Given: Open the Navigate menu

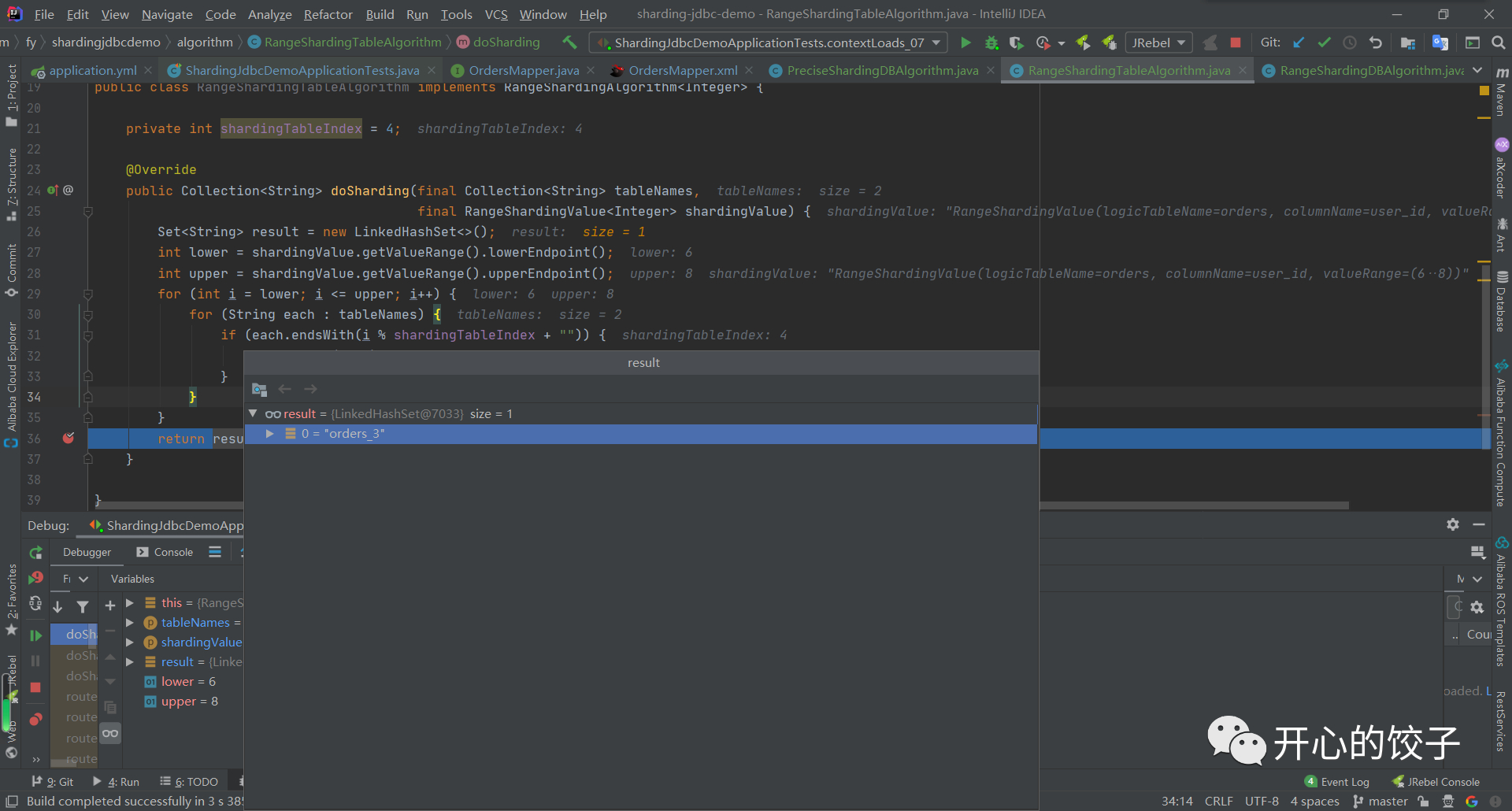Looking at the screenshot, I should 167,14.
